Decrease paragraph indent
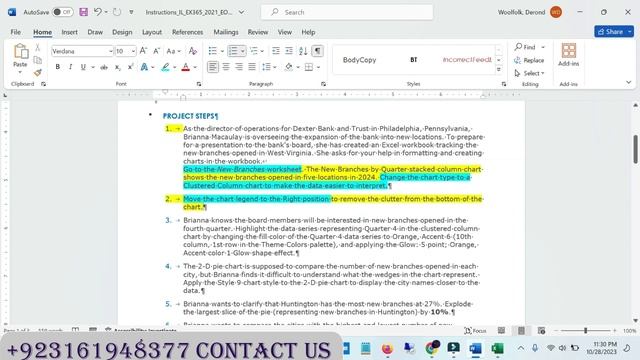640x360 pixels. 276,51
